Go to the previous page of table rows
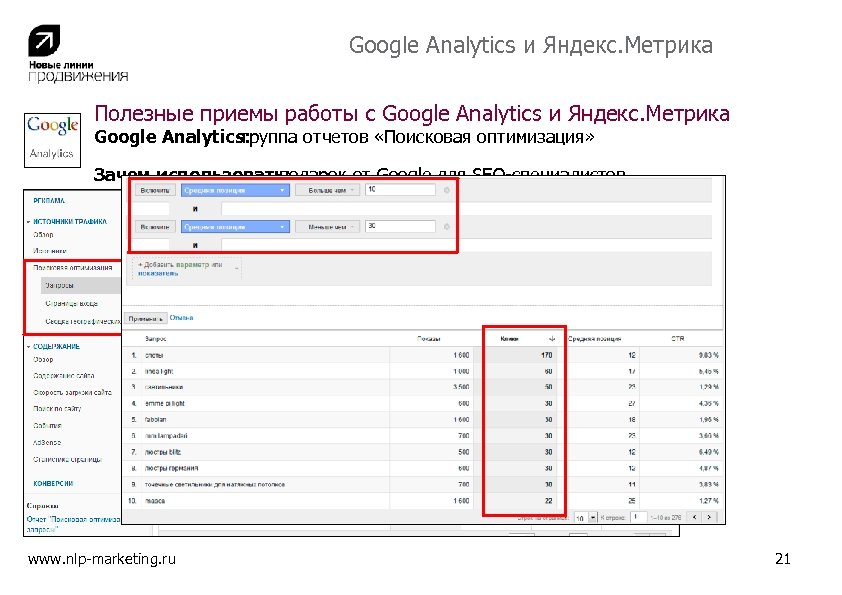Image resolution: width=842 pixels, height=595 pixels. 694,517
